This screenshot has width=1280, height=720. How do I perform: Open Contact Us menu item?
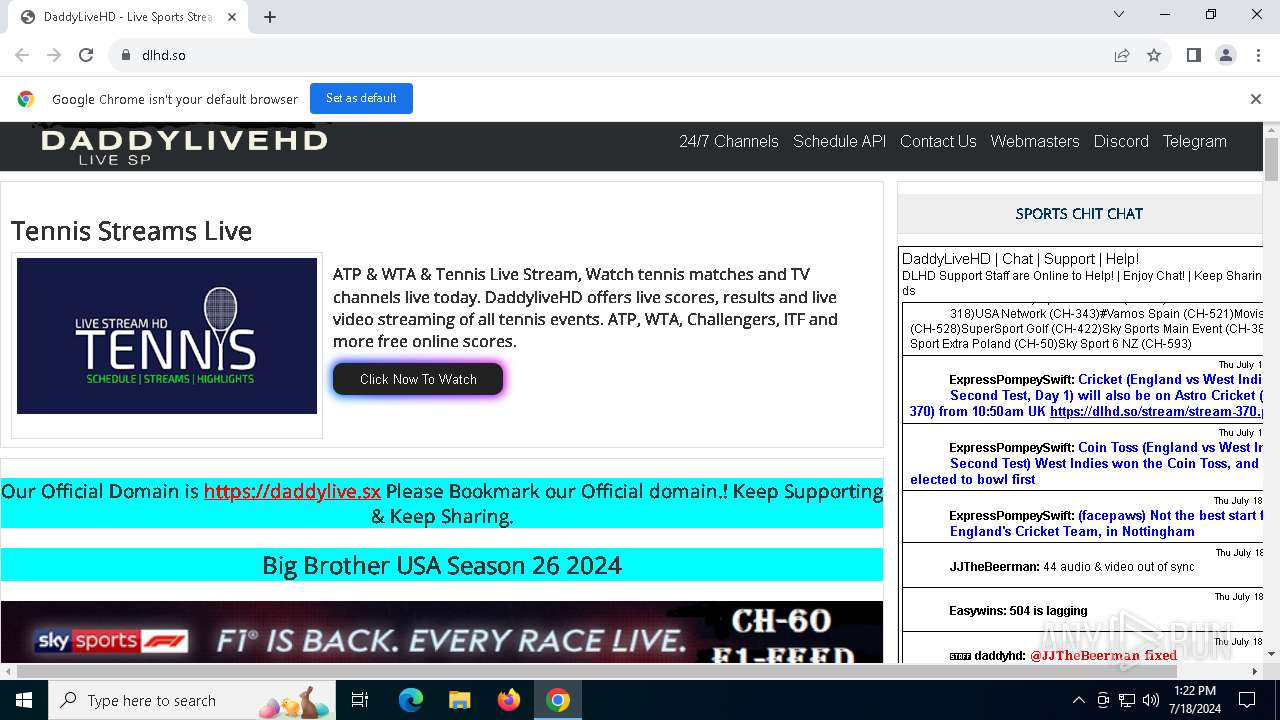click(x=938, y=142)
